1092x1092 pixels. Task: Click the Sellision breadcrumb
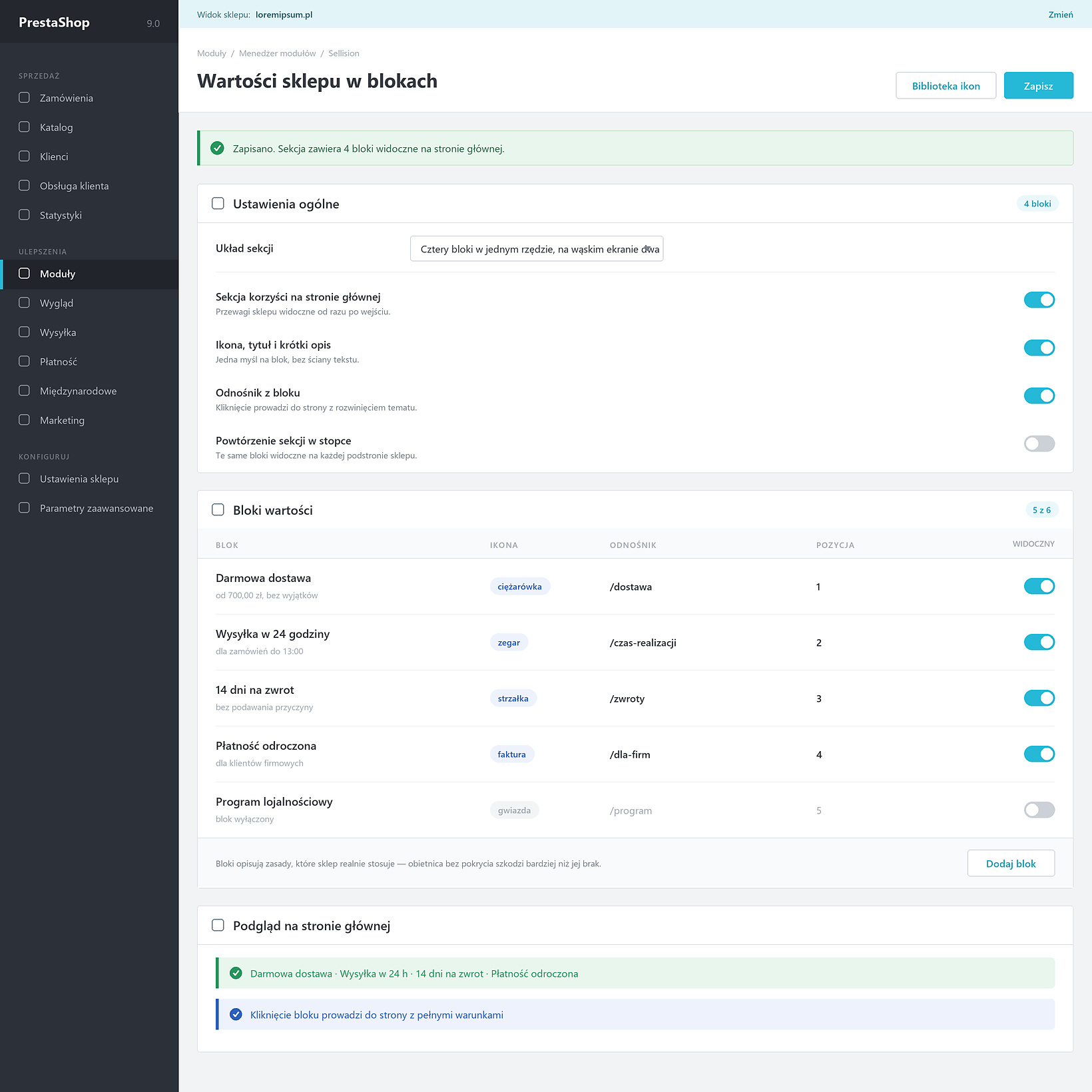point(344,53)
